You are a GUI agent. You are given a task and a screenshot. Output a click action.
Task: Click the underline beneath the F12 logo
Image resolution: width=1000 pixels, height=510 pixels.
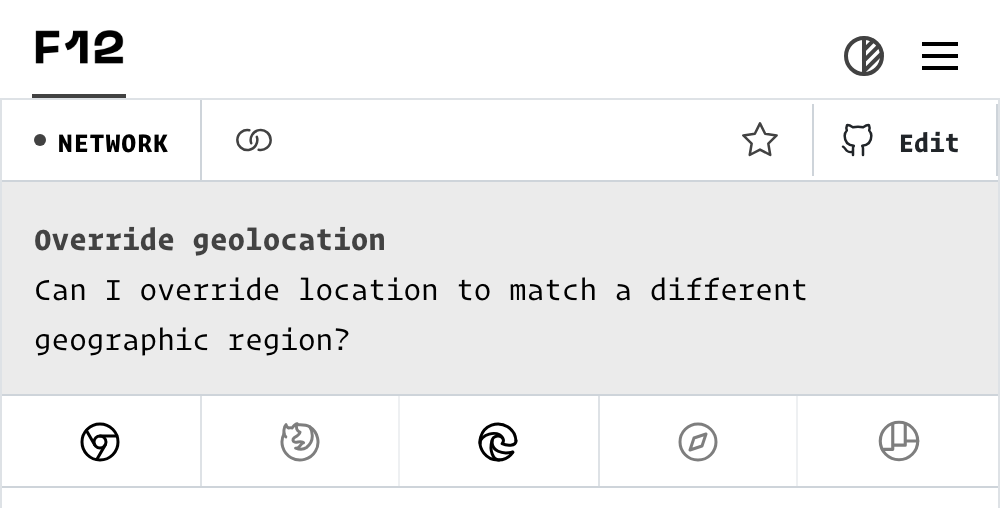79,96
